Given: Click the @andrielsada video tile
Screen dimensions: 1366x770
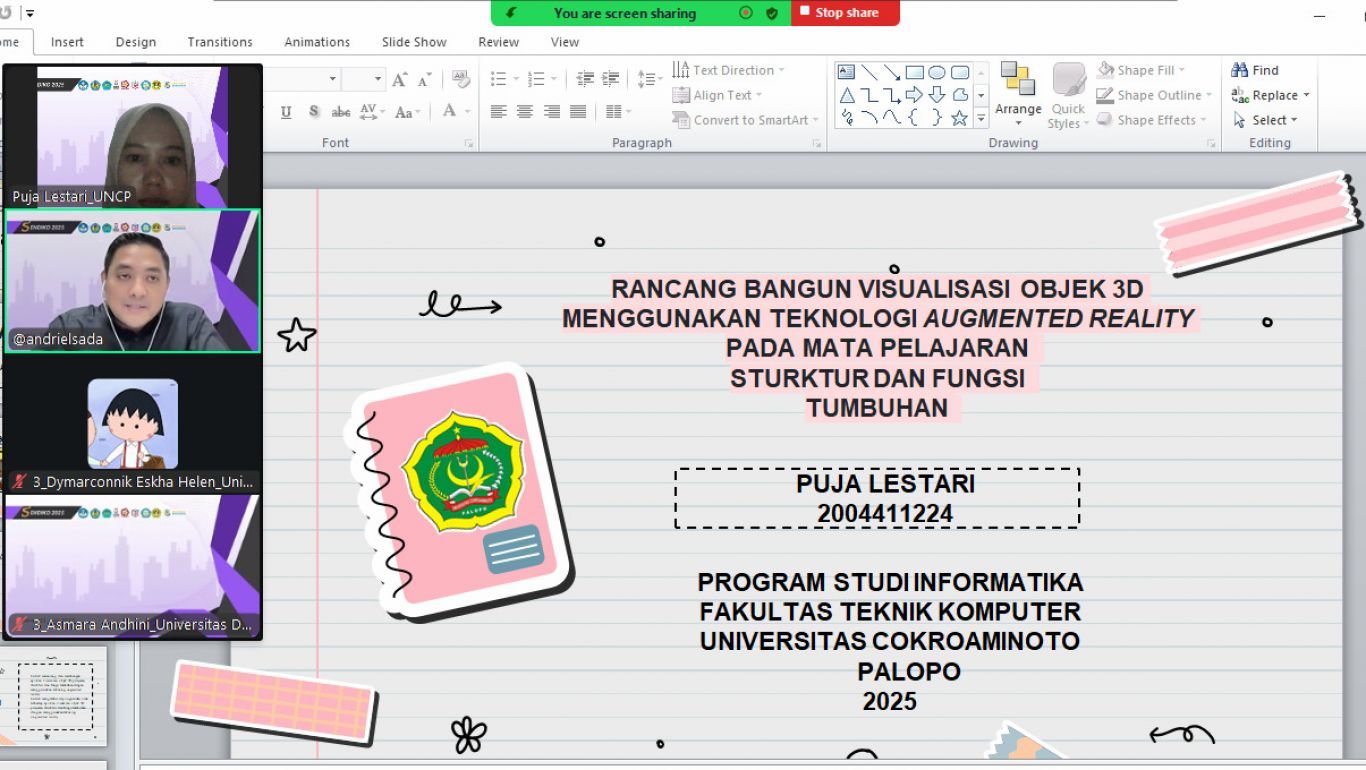Looking at the screenshot, I should click(x=132, y=281).
